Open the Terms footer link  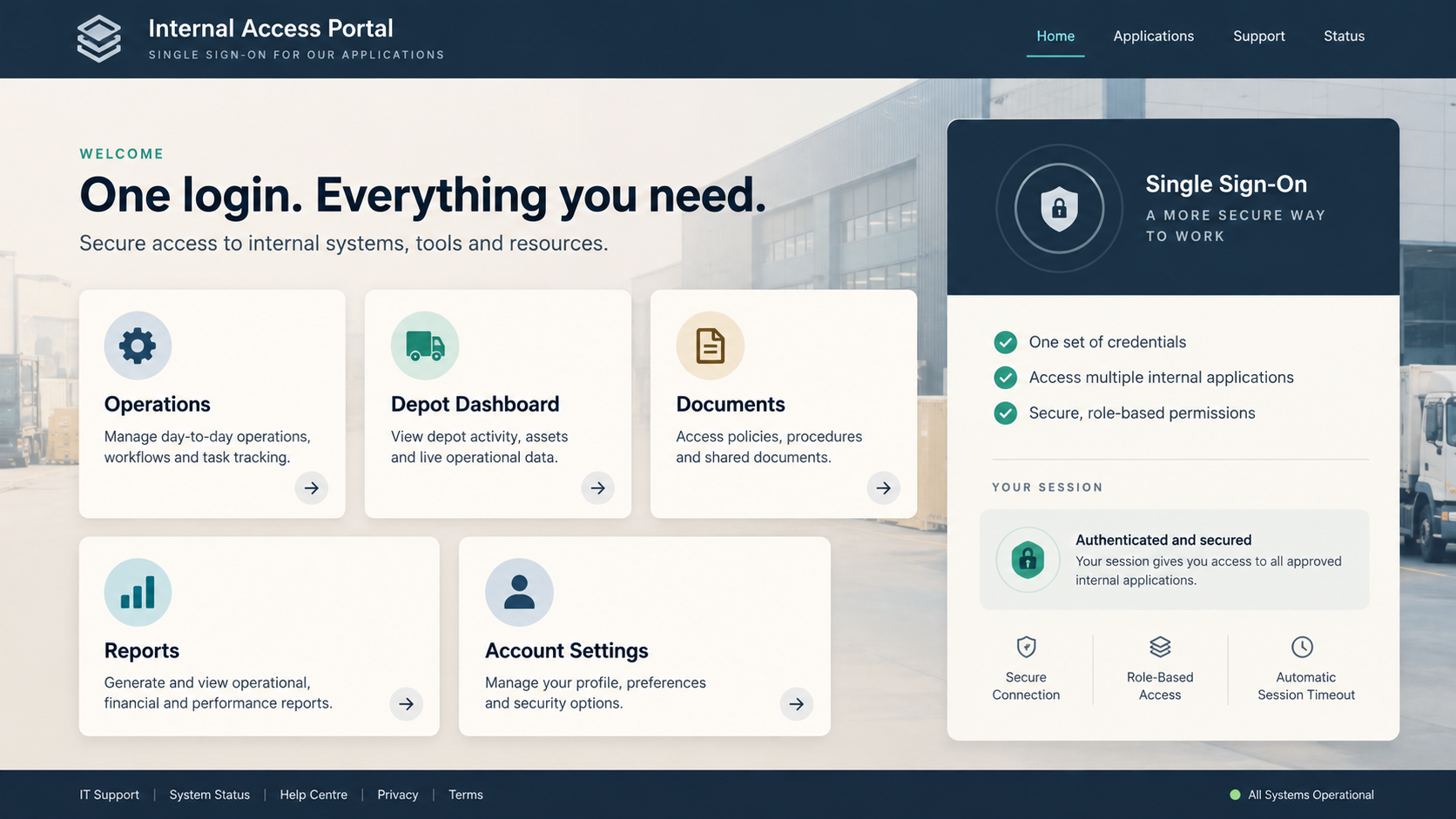(466, 795)
